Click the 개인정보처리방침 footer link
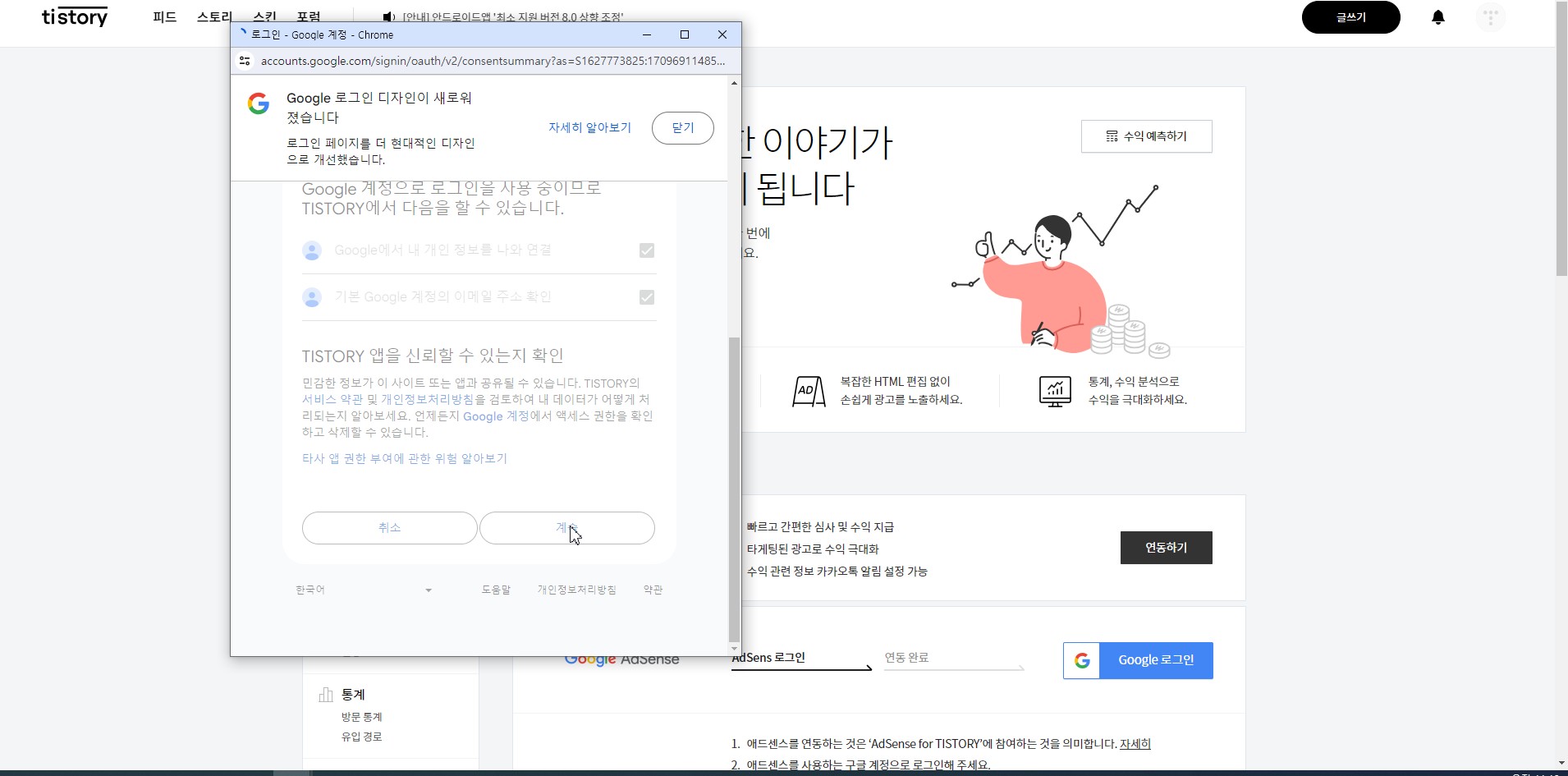 [577, 590]
